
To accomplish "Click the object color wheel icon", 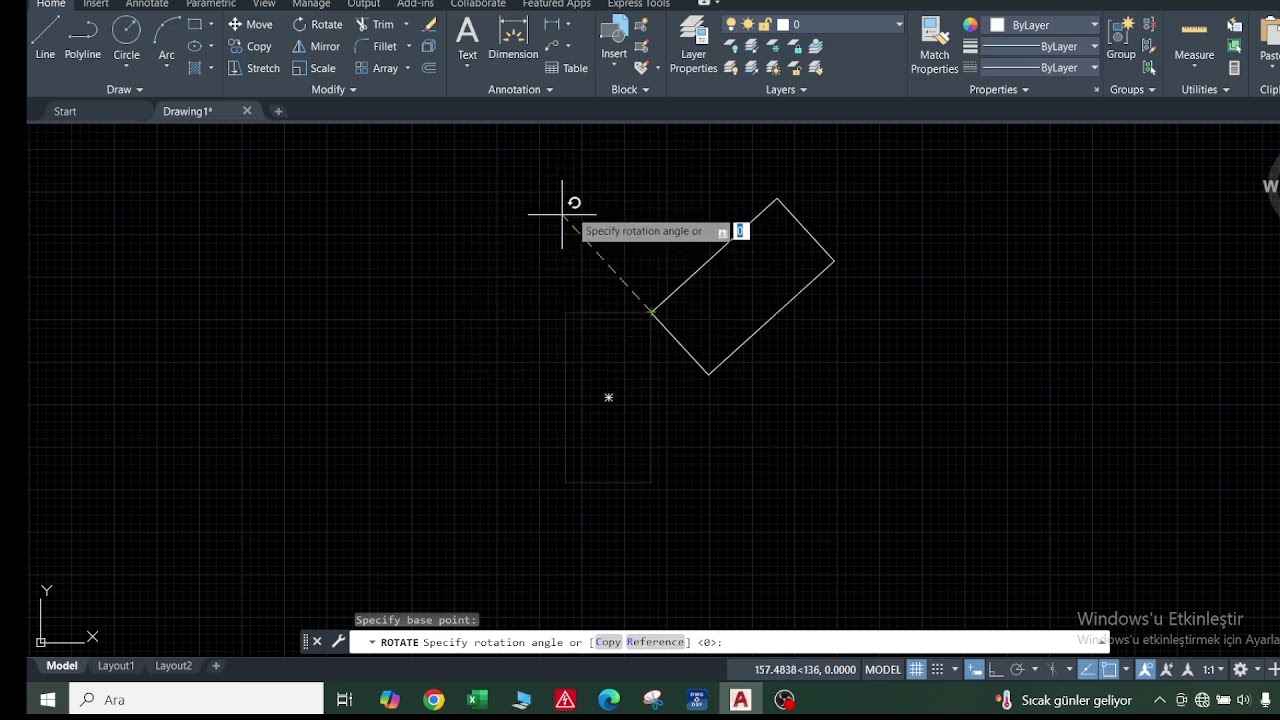I will point(970,24).
